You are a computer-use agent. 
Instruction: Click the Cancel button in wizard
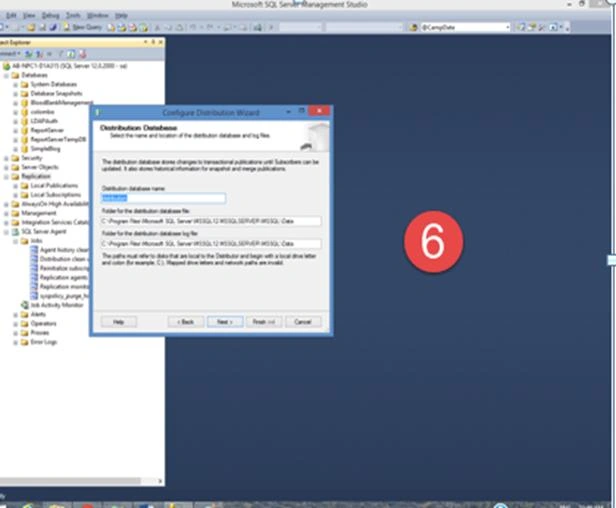(303, 322)
